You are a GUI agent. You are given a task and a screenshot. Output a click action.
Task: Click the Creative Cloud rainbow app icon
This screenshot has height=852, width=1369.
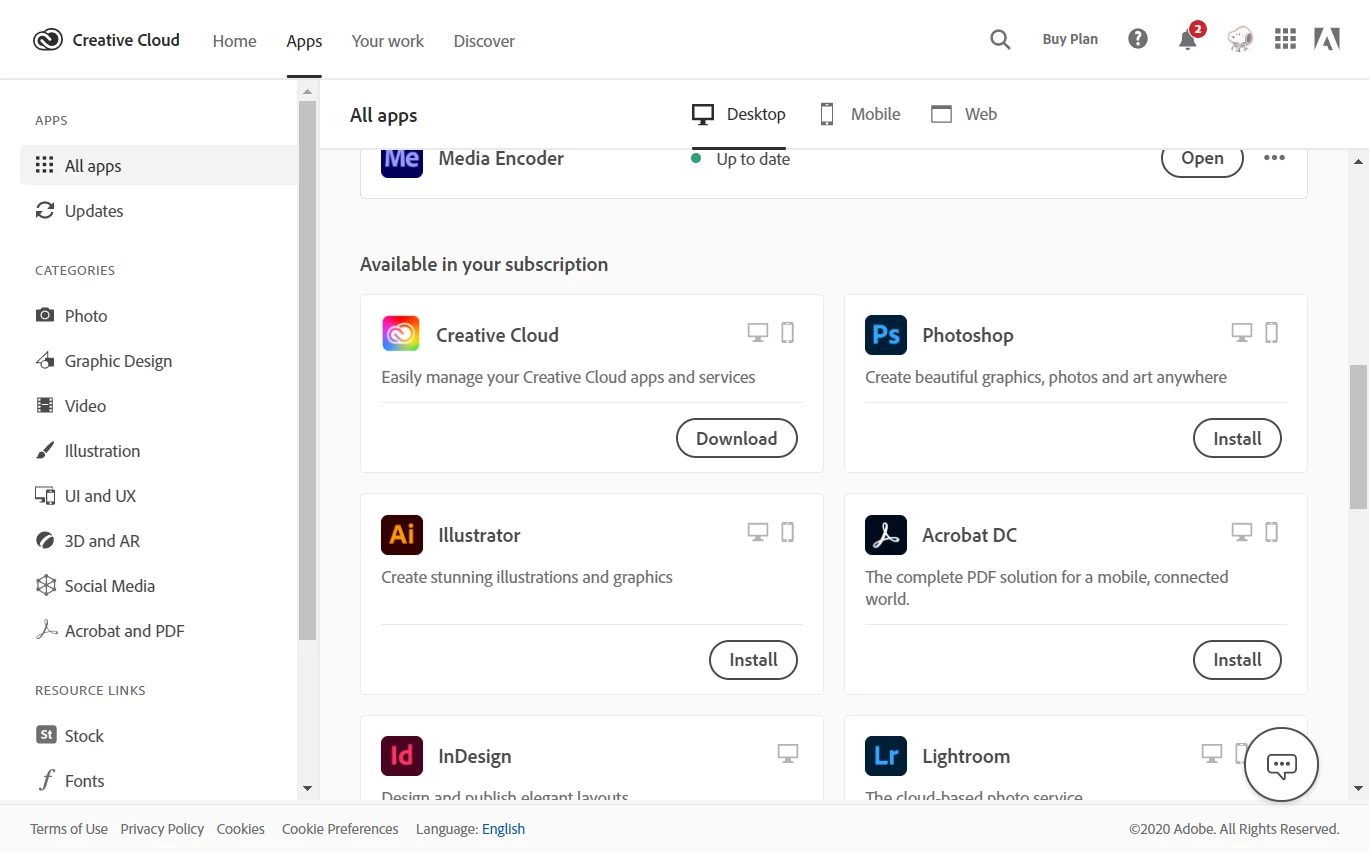(x=401, y=333)
